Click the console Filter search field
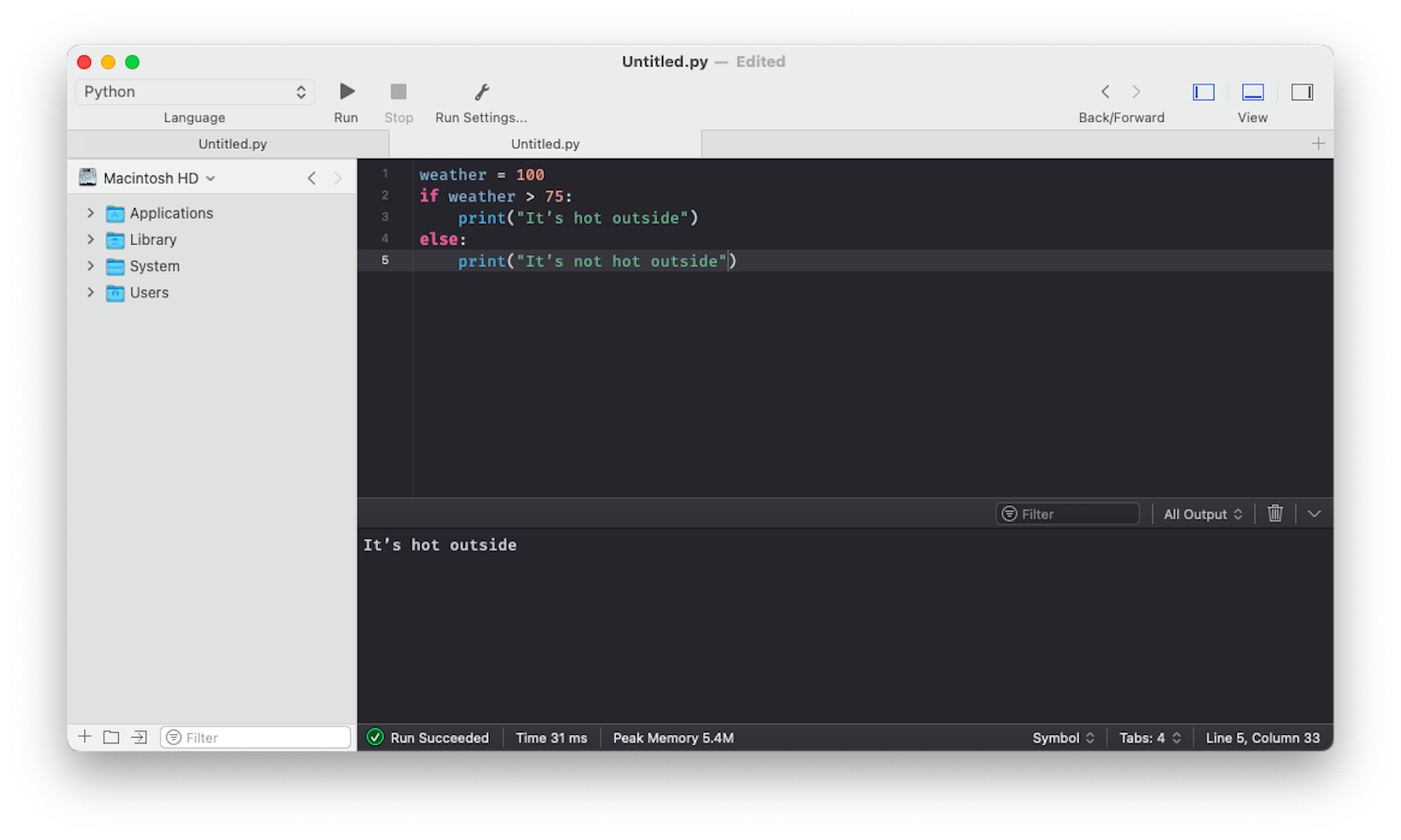Image resolution: width=1401 pixels, height=840 pixels. pyautogui.click(x=1066, y=513)
